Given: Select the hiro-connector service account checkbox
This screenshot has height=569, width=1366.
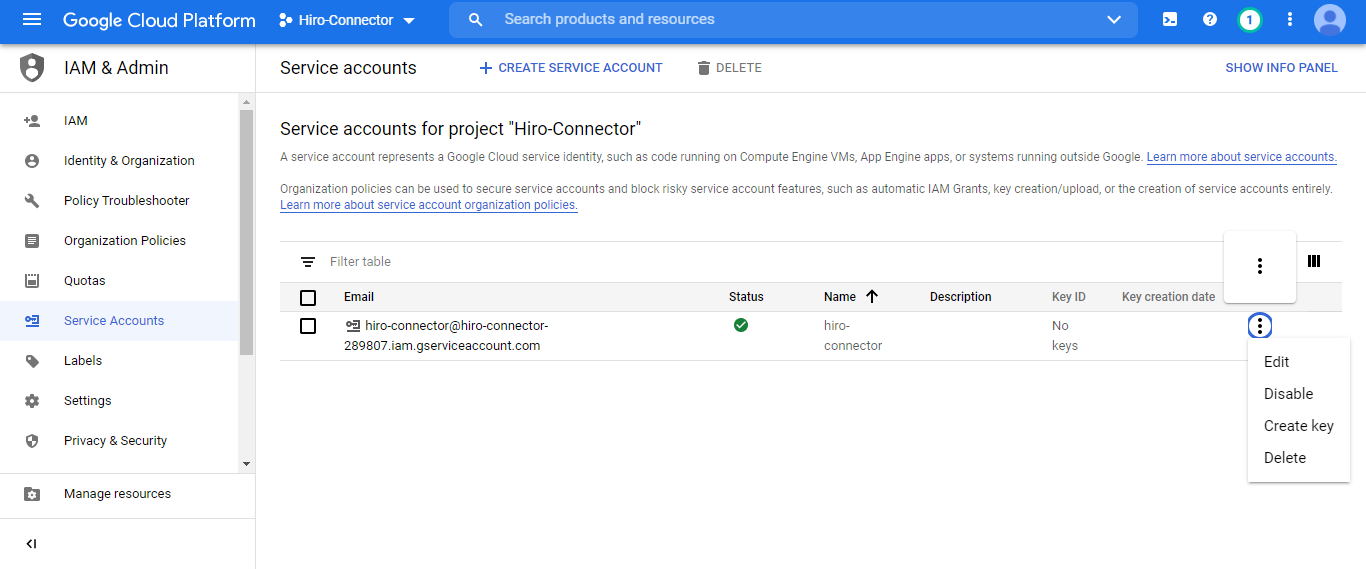Looking at the screenshot, I should 308,326.
